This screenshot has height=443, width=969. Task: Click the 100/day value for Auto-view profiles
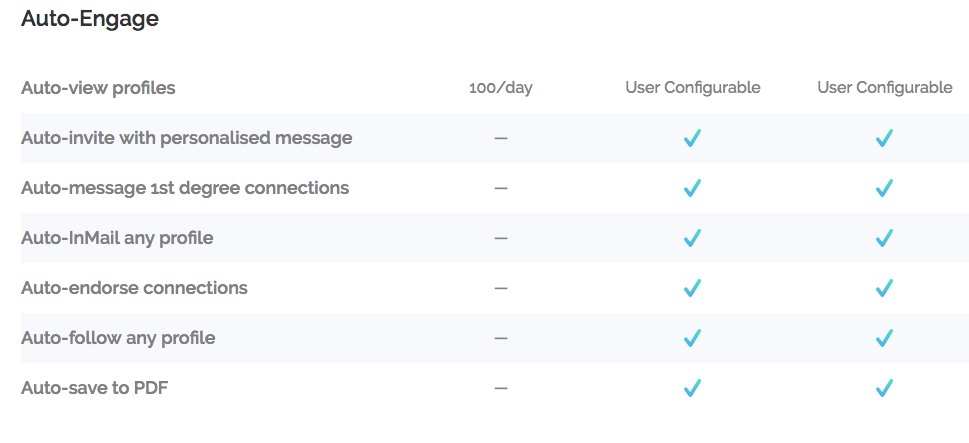coord(500,88)
